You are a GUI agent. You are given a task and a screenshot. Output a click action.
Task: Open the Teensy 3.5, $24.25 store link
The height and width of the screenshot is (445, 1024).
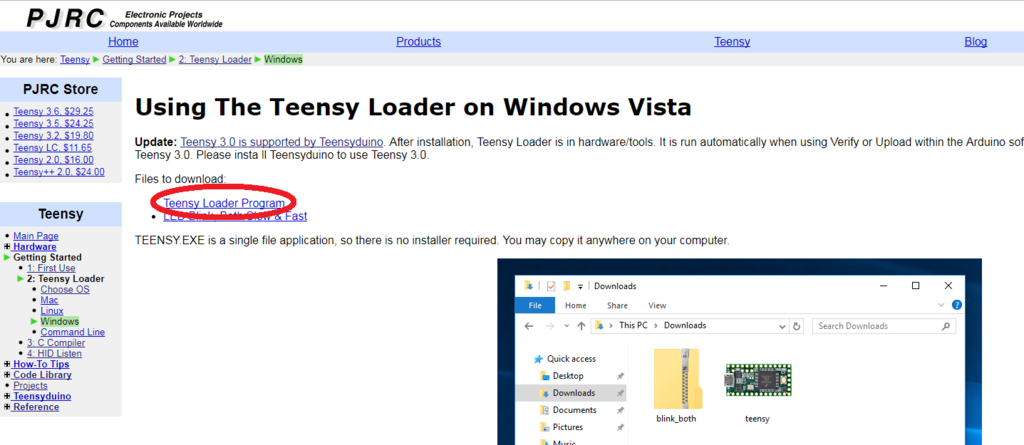[x=54, y=124]
